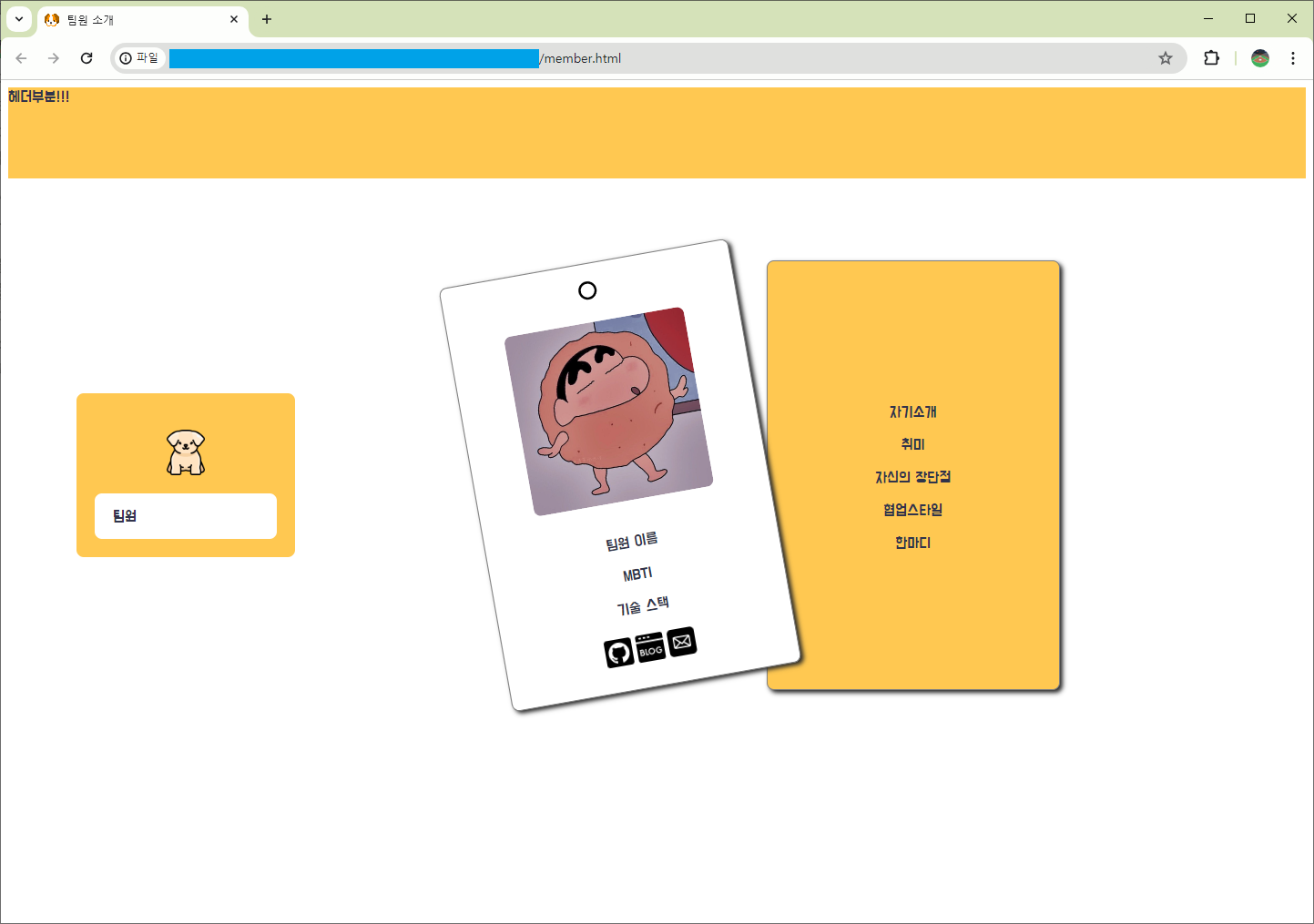1314x924 pixels.
Task: Select the 팀원 소개 browser tab
Action: tap(142, 19)
